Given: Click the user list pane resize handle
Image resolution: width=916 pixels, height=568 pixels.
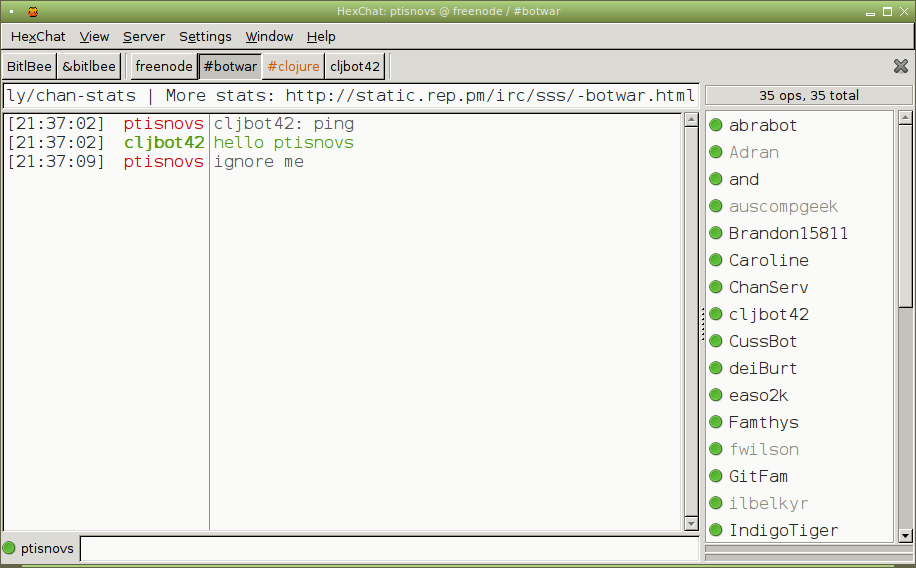Looking at the screenshot, I should pyautogui.click(x=702, y=323).
